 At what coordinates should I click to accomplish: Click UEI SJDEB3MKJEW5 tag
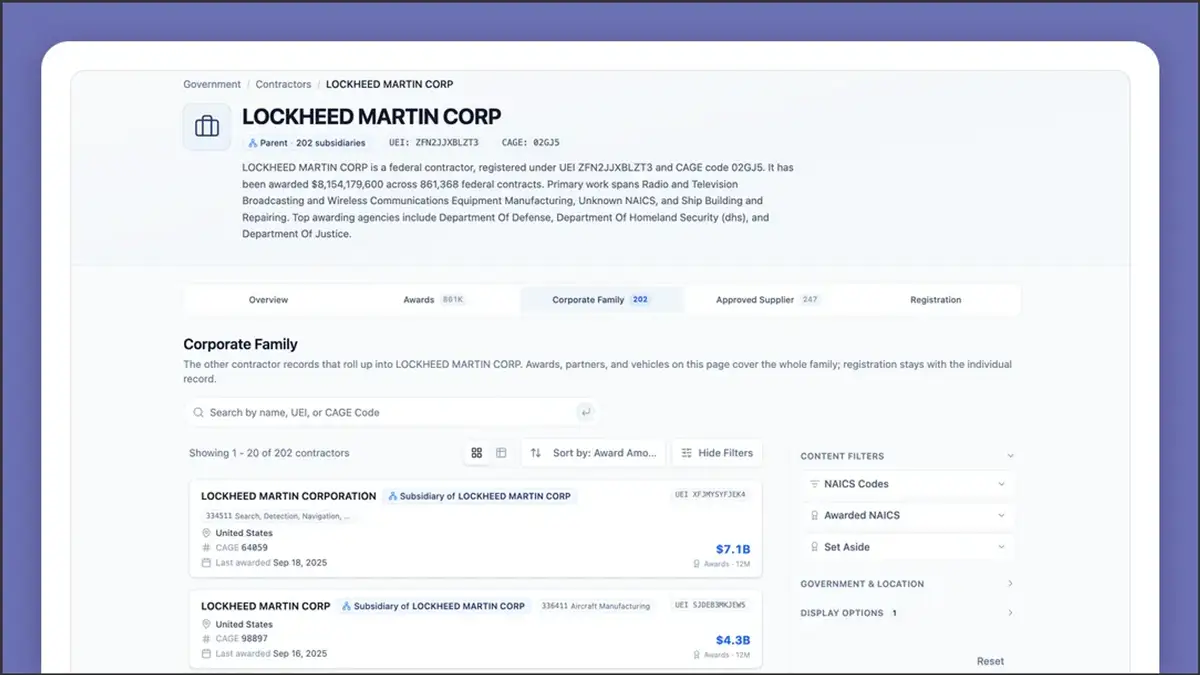tap(710, 605)
